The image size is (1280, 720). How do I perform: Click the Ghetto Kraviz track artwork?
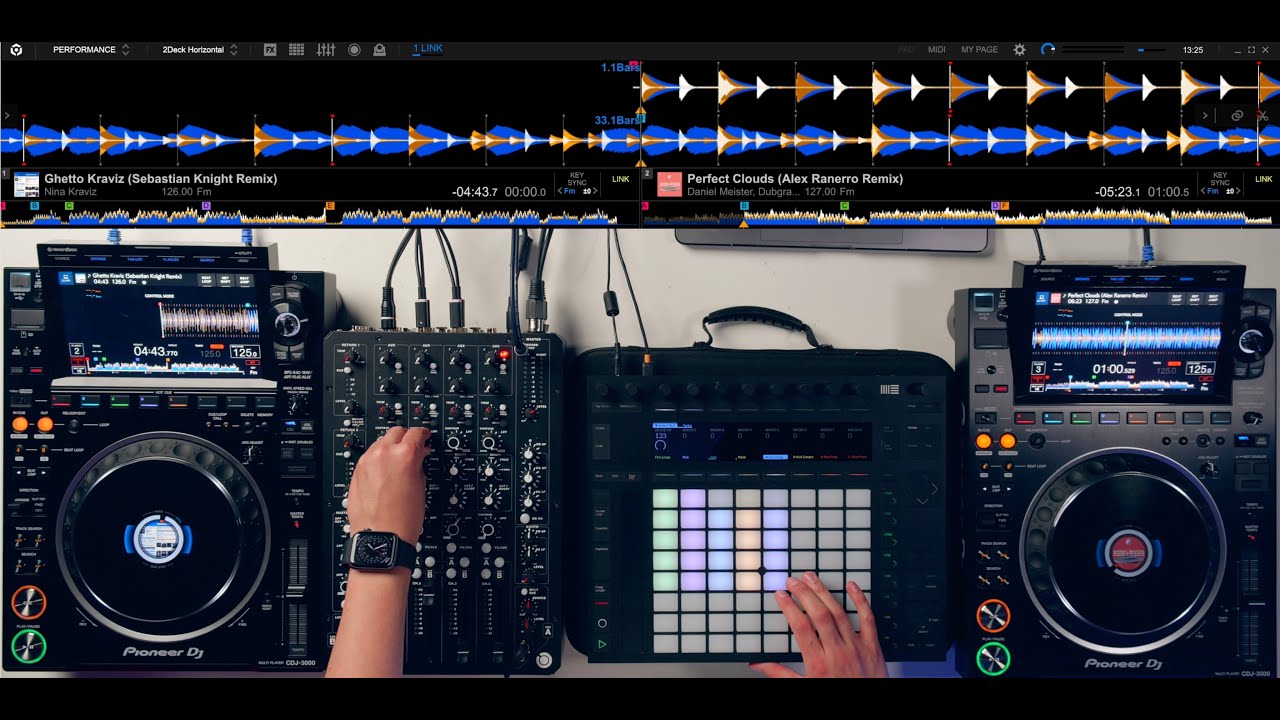(x=26, y=184)
